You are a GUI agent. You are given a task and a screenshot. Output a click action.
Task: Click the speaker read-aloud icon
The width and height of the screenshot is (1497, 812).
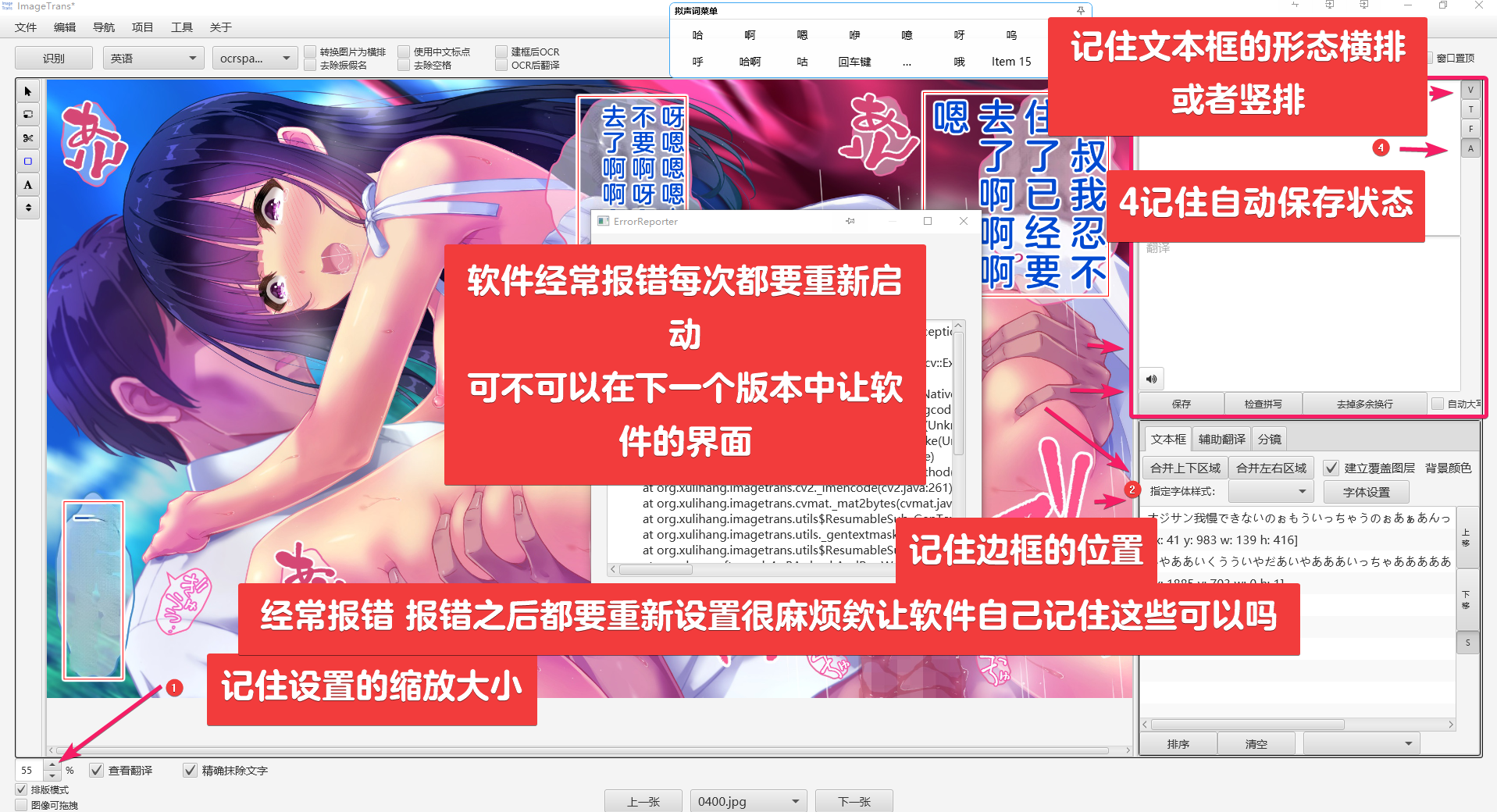pyautogui.click(x=1151, y=379)
